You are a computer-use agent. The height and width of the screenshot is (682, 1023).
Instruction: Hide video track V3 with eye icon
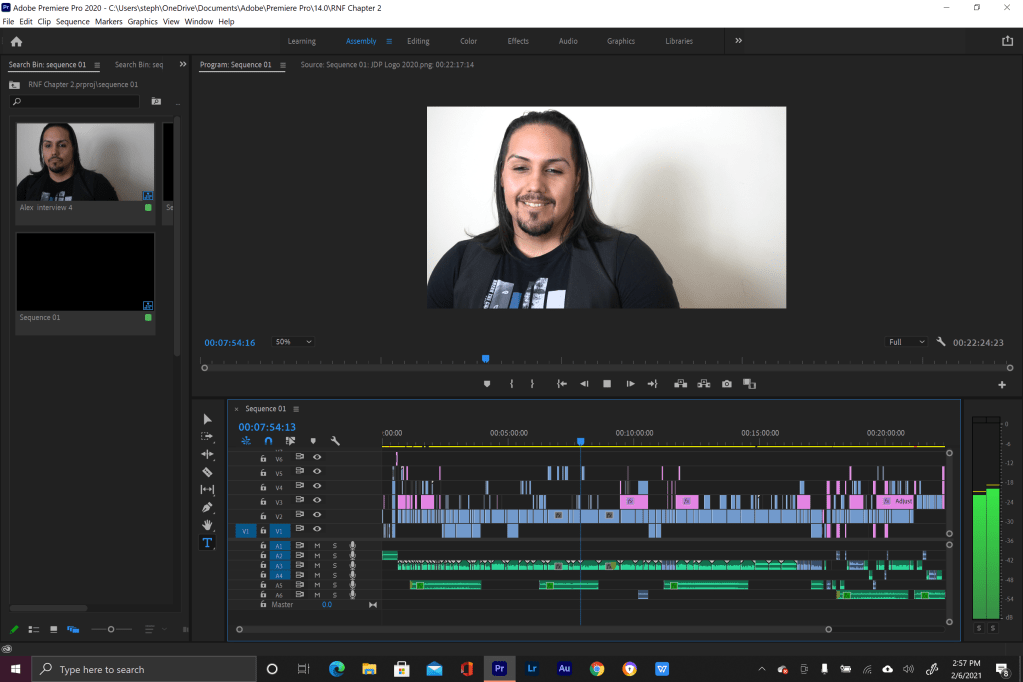click(317, 500)
